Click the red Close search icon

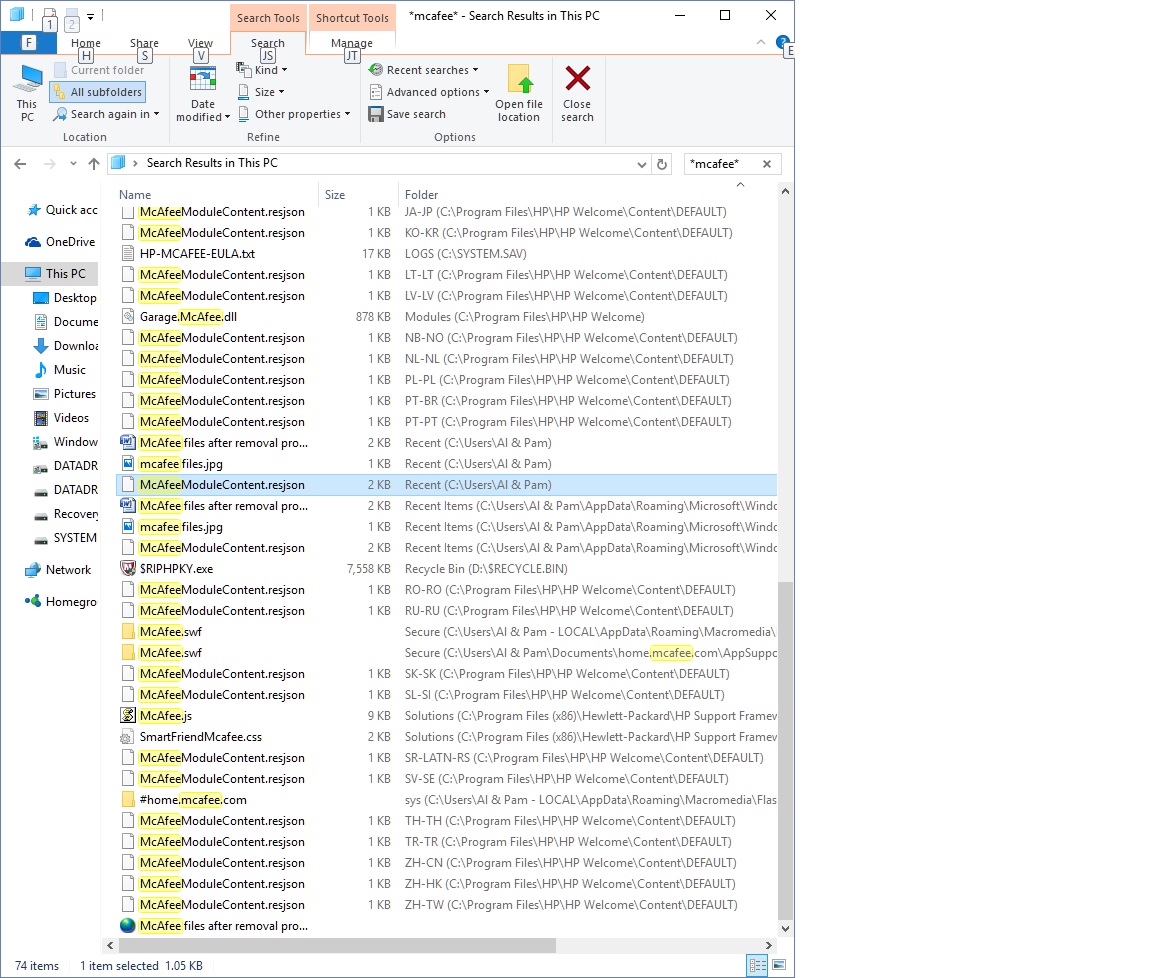[x=577, y=79]
